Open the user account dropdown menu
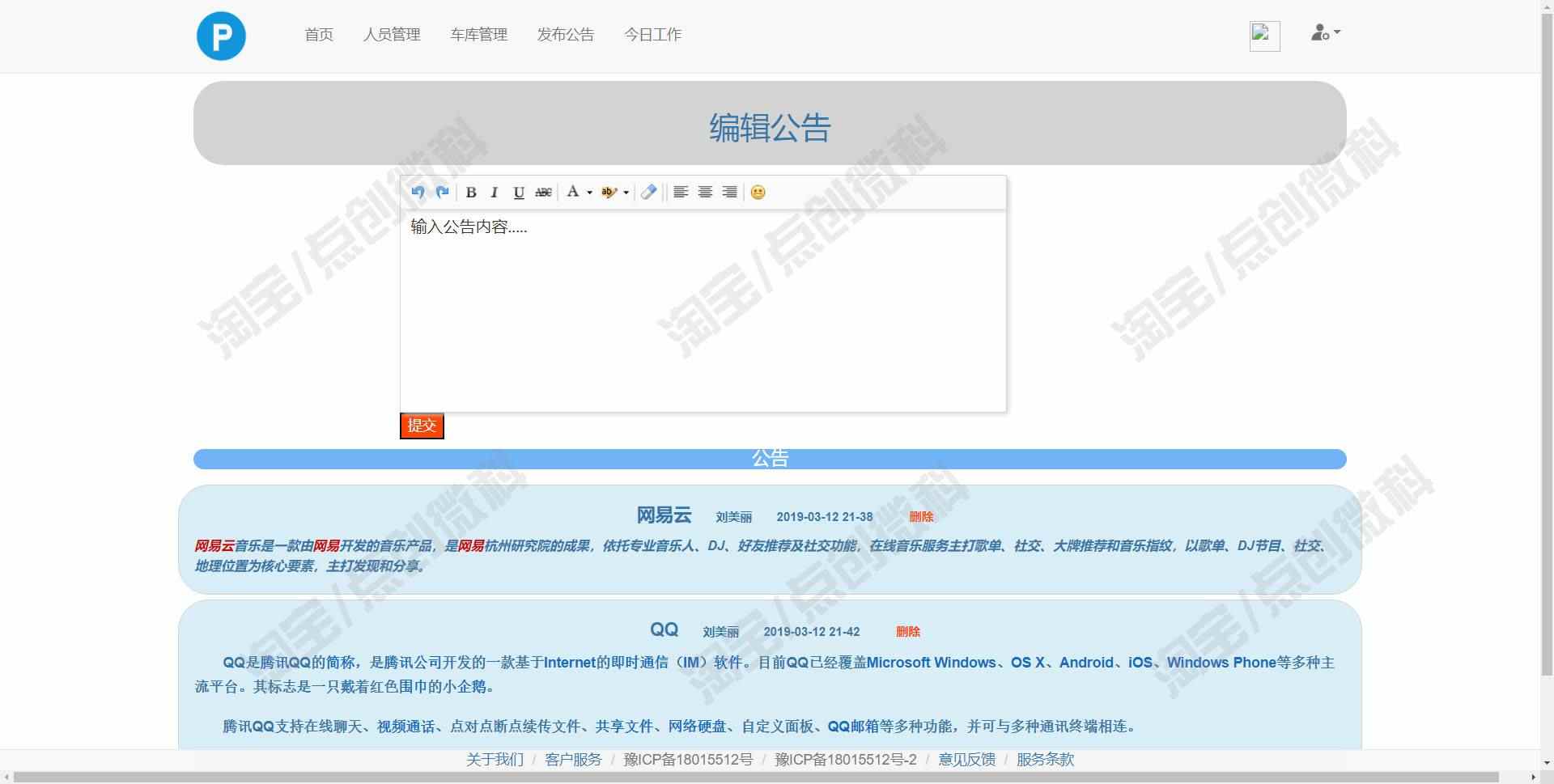The height and width of the screenshot is (784, 1554). (1326, 33)
